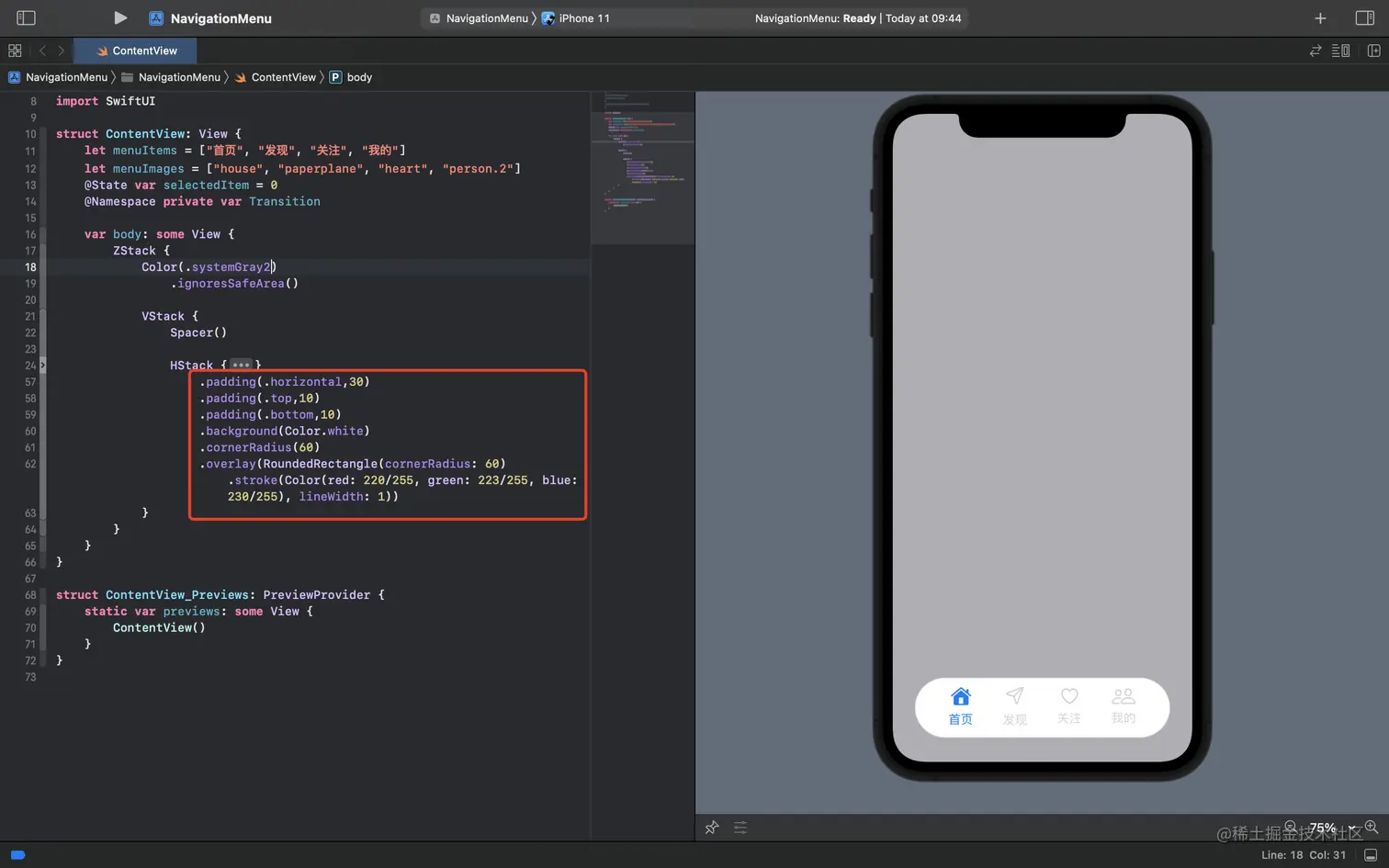Run the NavigationMenu app with play button
The image size is (1389, 868).
(x=120, y=17)
